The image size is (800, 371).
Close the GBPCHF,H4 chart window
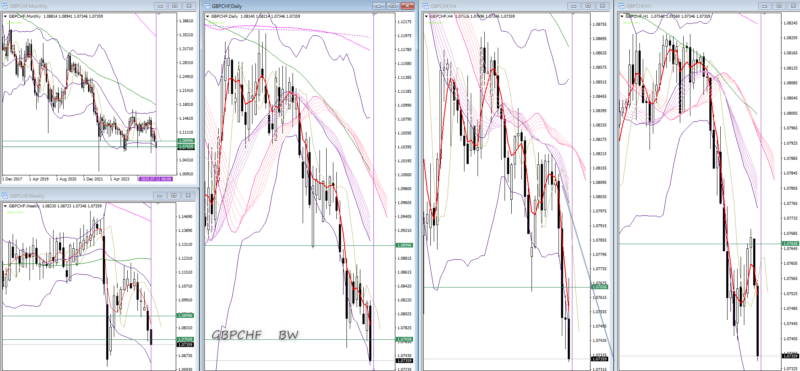tap(603, 6)
